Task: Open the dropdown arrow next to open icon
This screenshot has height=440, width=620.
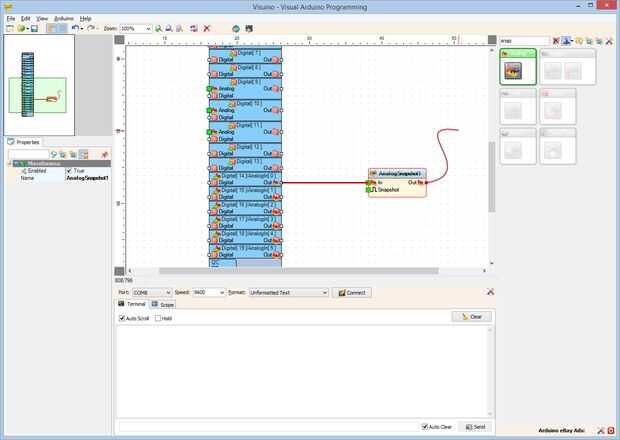Action: pos(27,28)
